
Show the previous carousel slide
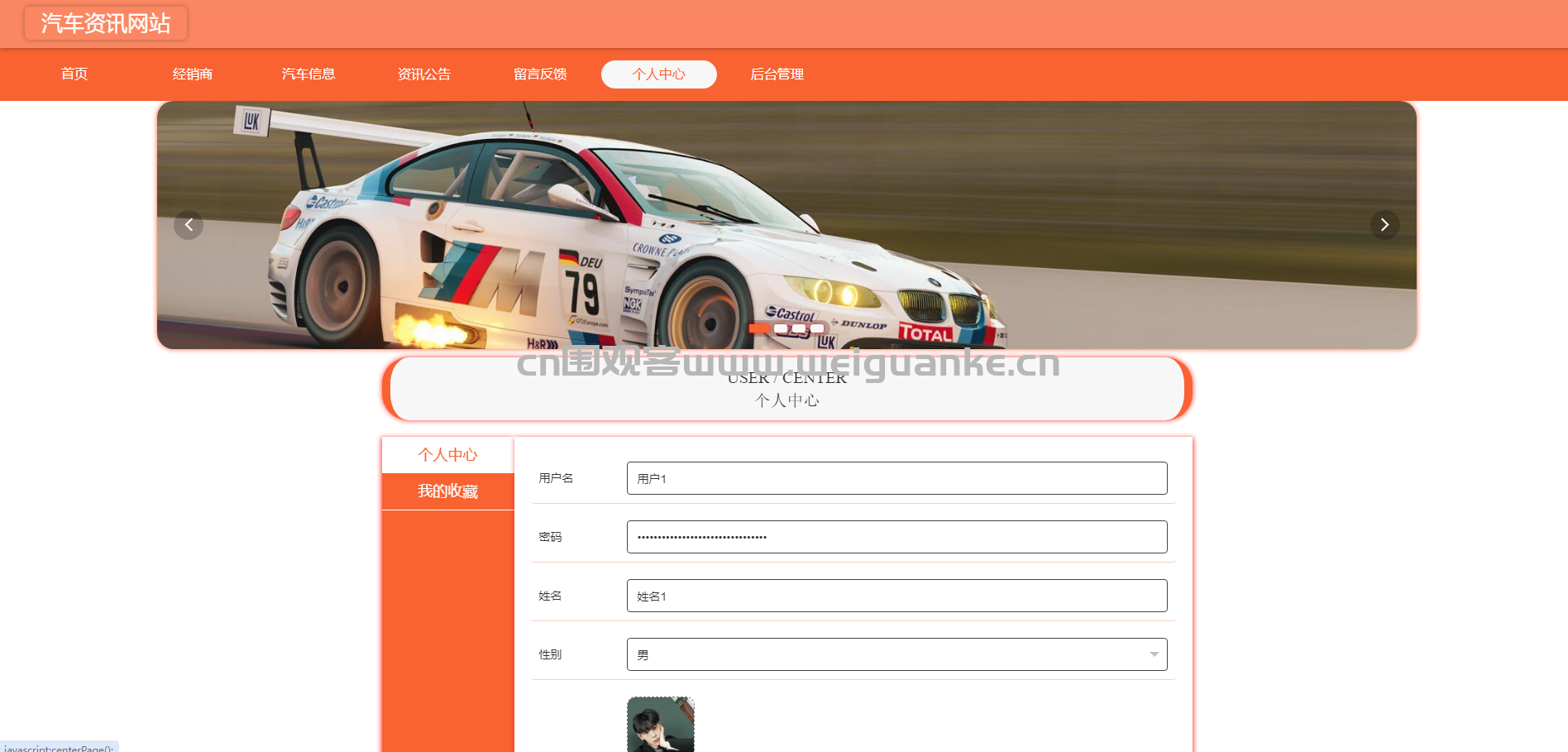[x=189, y=225]
